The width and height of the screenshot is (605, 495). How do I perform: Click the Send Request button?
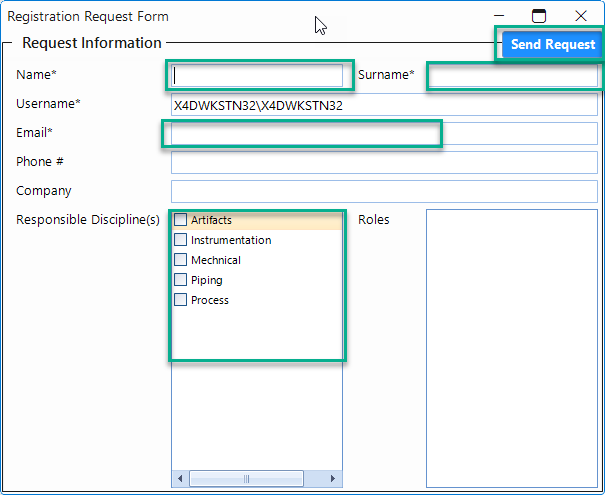click(x=552, y=44)
